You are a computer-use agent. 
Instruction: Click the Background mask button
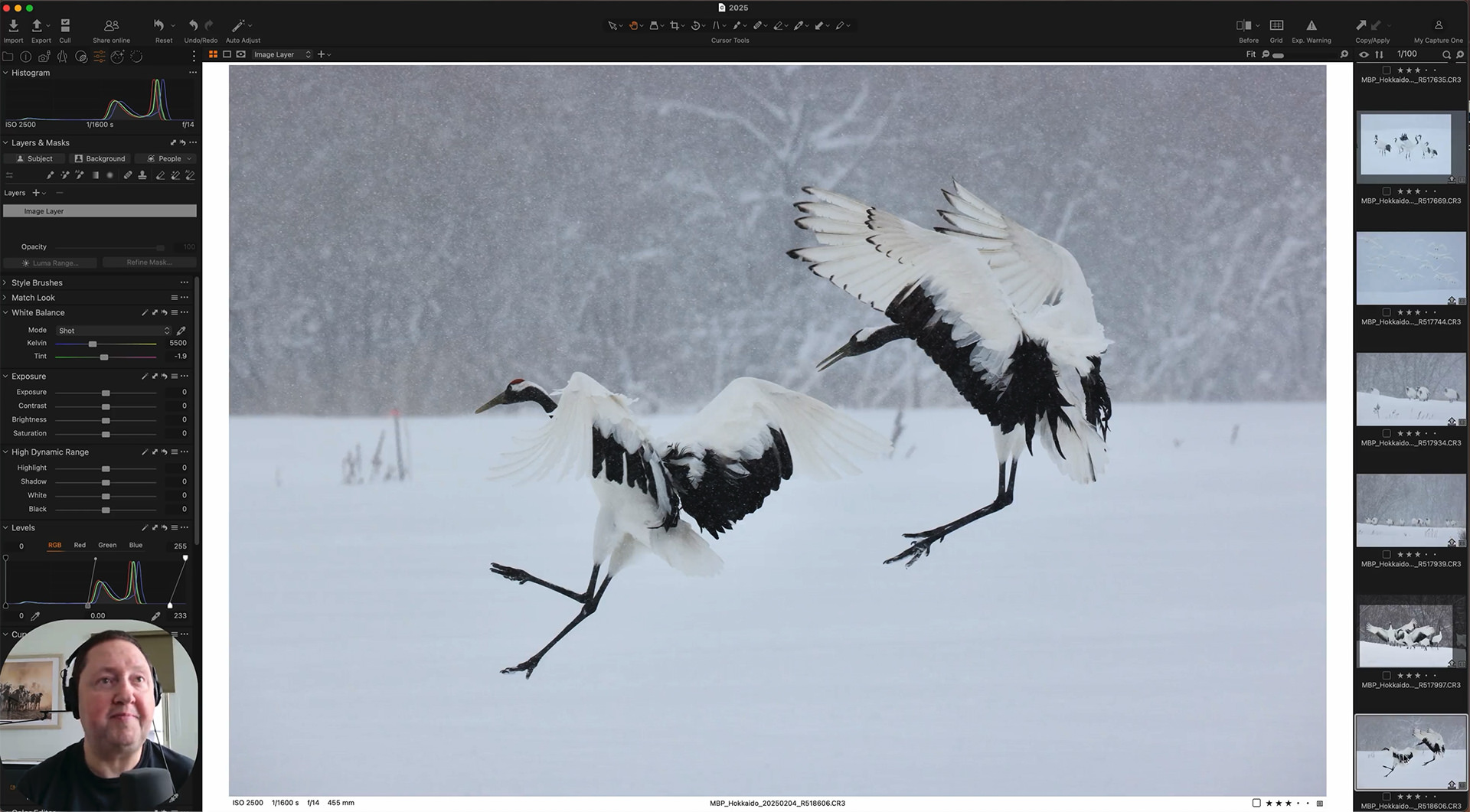point(100,158)
